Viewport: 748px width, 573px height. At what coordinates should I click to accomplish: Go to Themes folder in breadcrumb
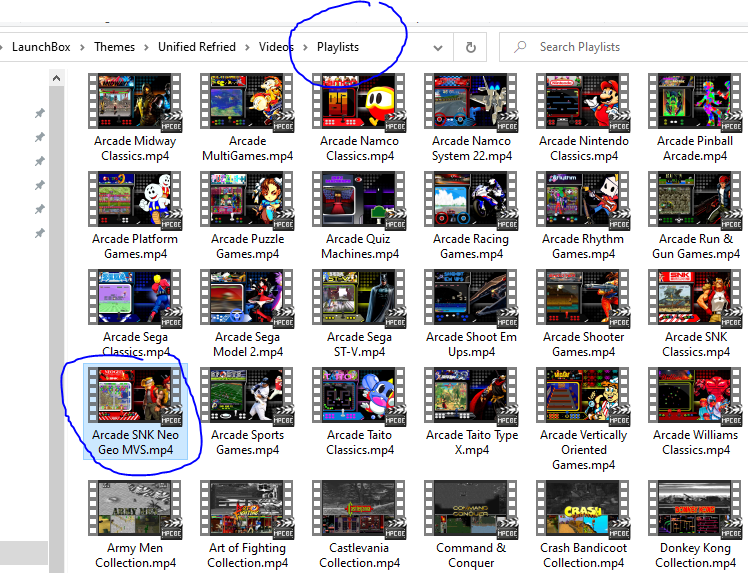coord(114,47)
